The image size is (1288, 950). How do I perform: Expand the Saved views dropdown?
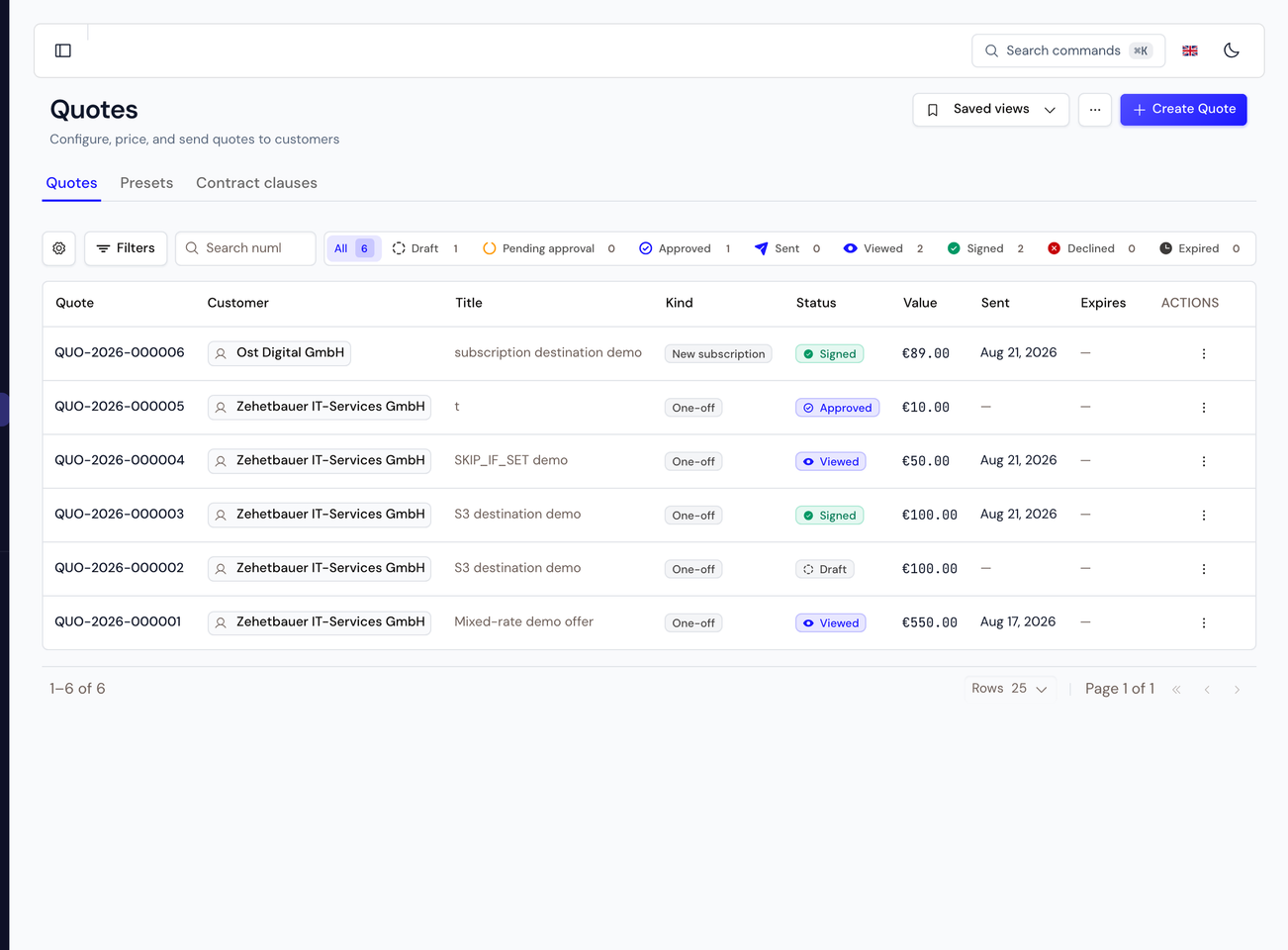click(x=991, y=110)
